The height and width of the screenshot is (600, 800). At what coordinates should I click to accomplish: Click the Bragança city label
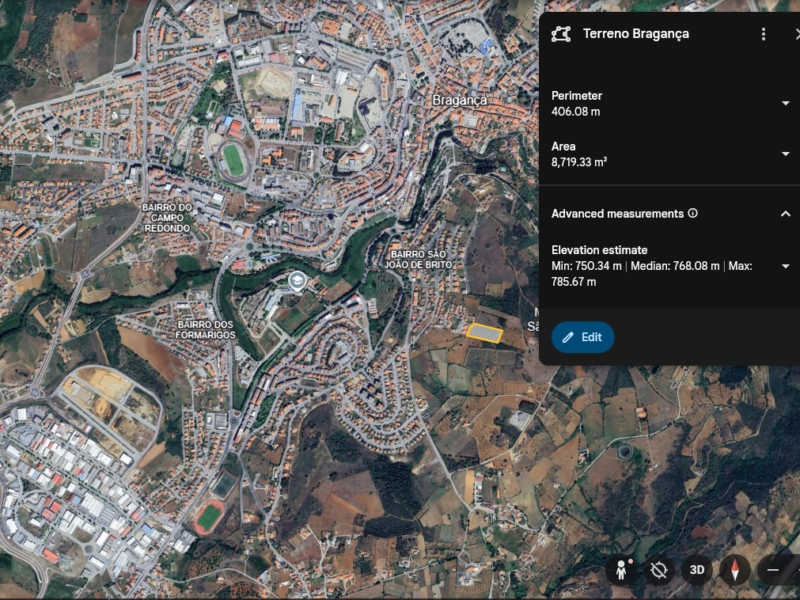[459, 100]
